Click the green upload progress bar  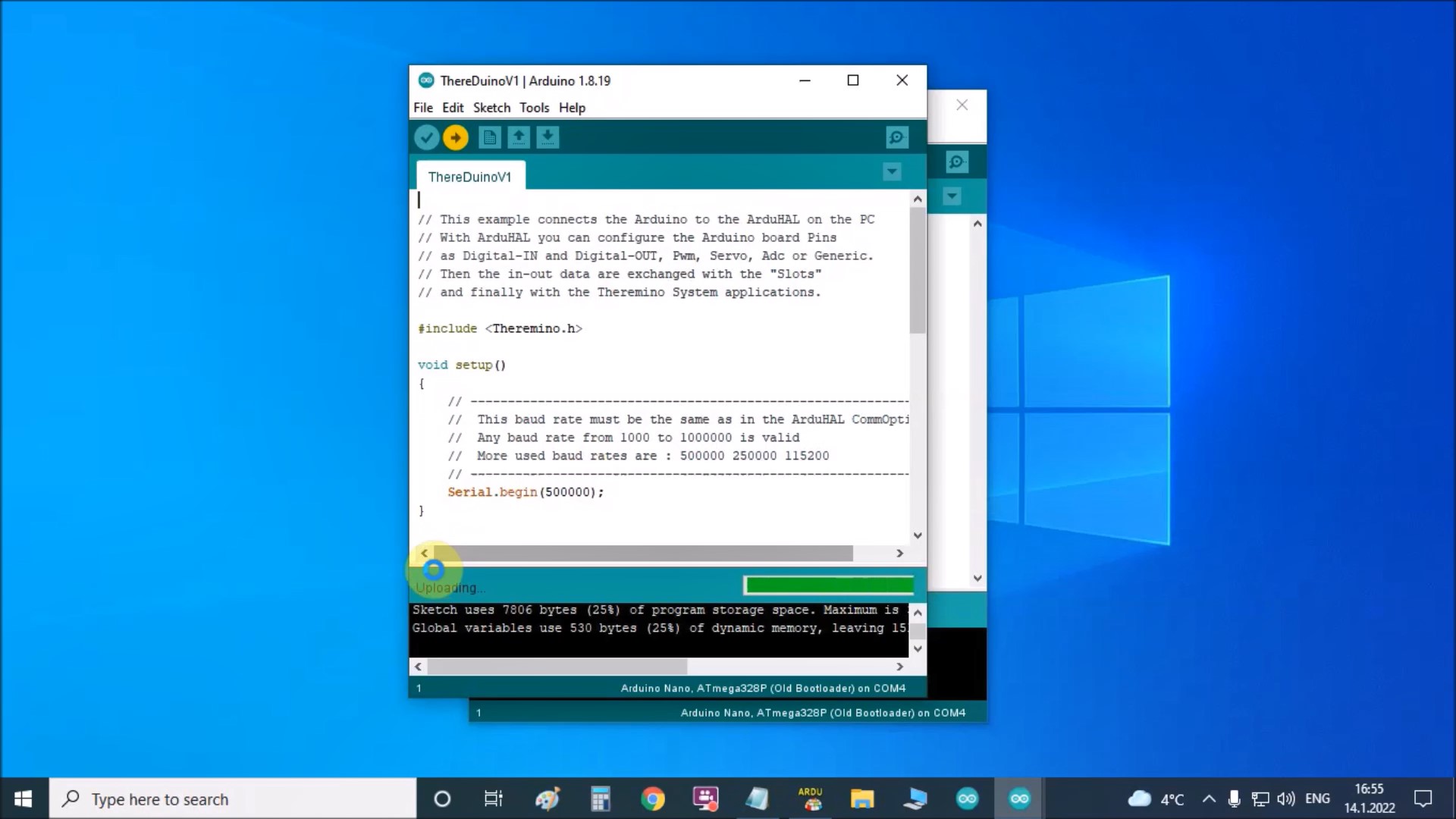coord(829,585)
